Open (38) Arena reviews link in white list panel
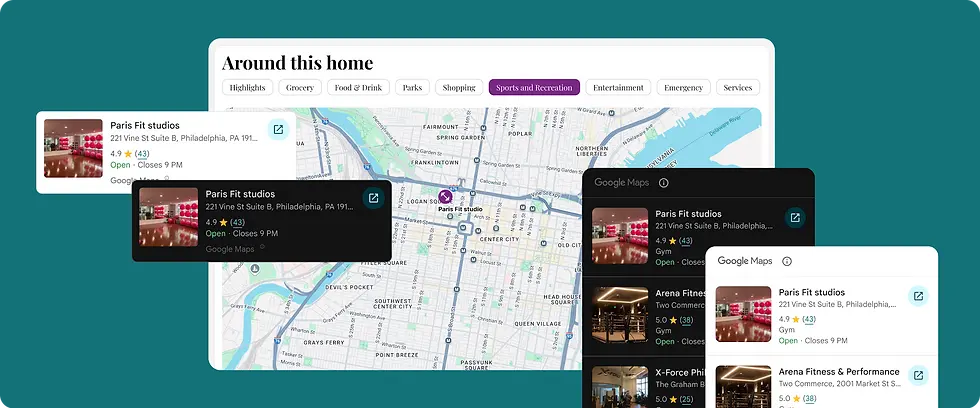Image resolution: width=980 pixels, height=408 pixels. [809, 399]
